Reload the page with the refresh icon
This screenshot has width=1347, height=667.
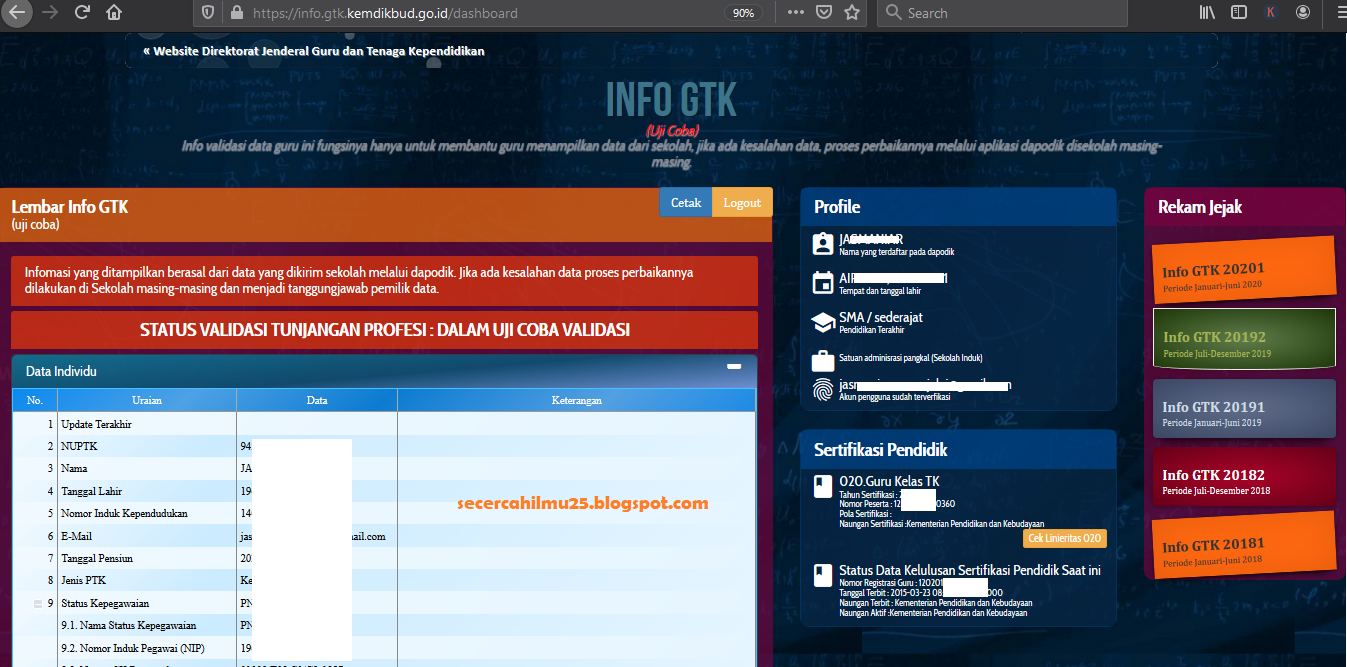tap(83, 13)
